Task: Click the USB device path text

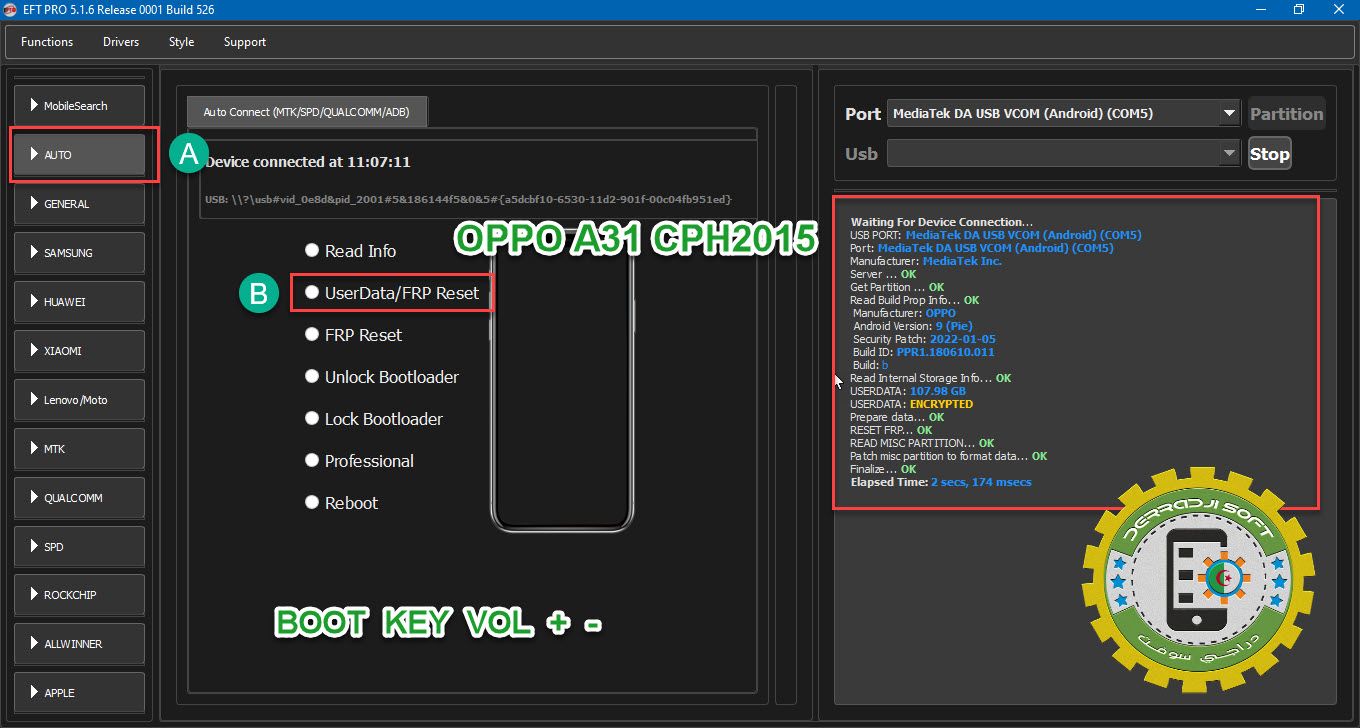Action: pyautogui.click(x=468, y=199)
